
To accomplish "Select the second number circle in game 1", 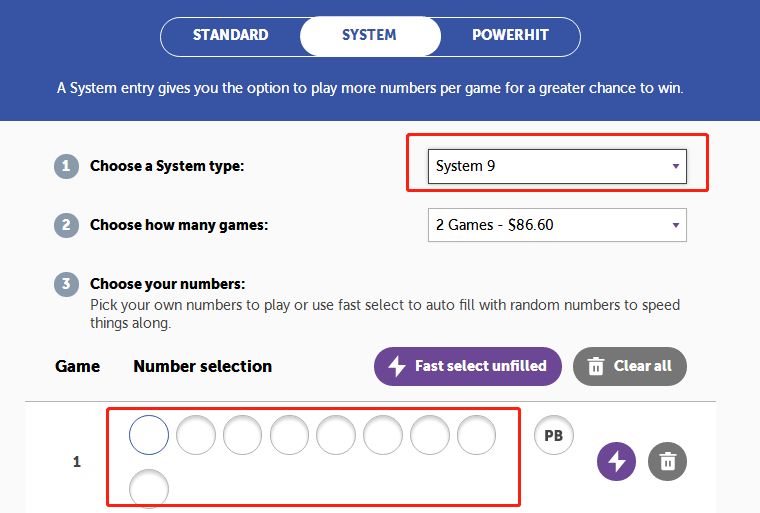I will tap(196, 435).
